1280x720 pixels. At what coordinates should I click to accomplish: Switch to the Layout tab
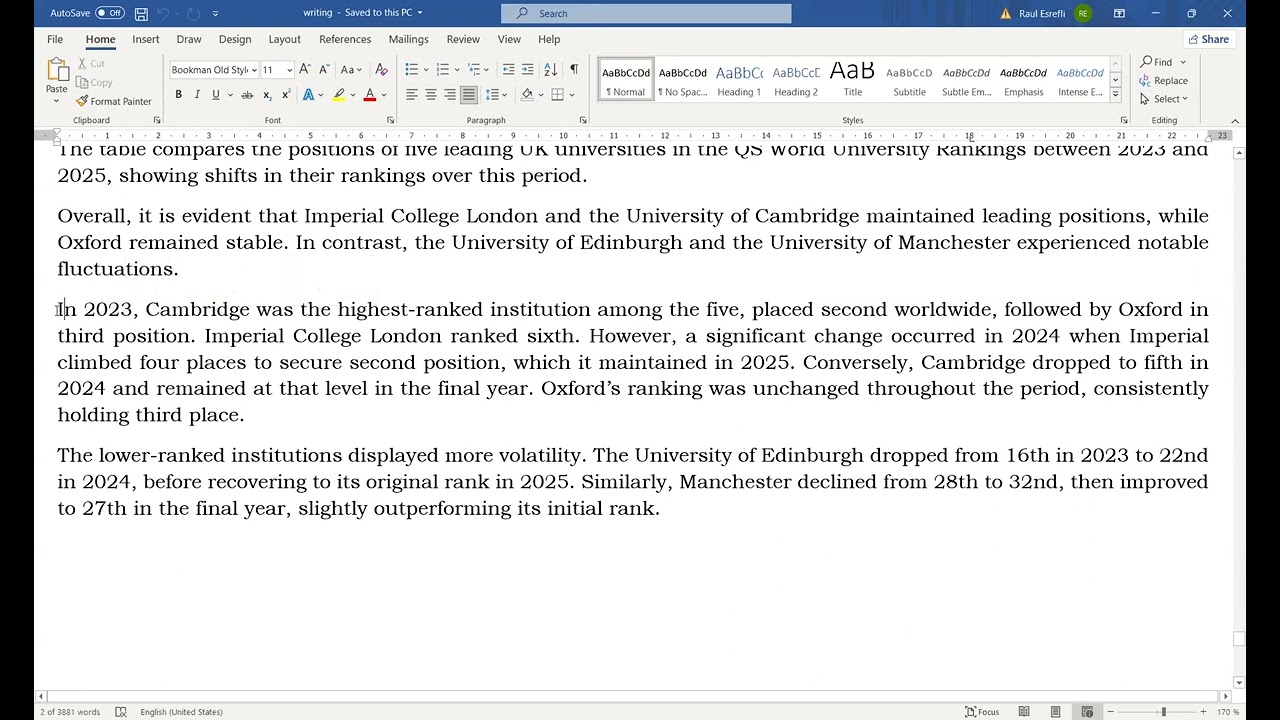click(284, 39)
